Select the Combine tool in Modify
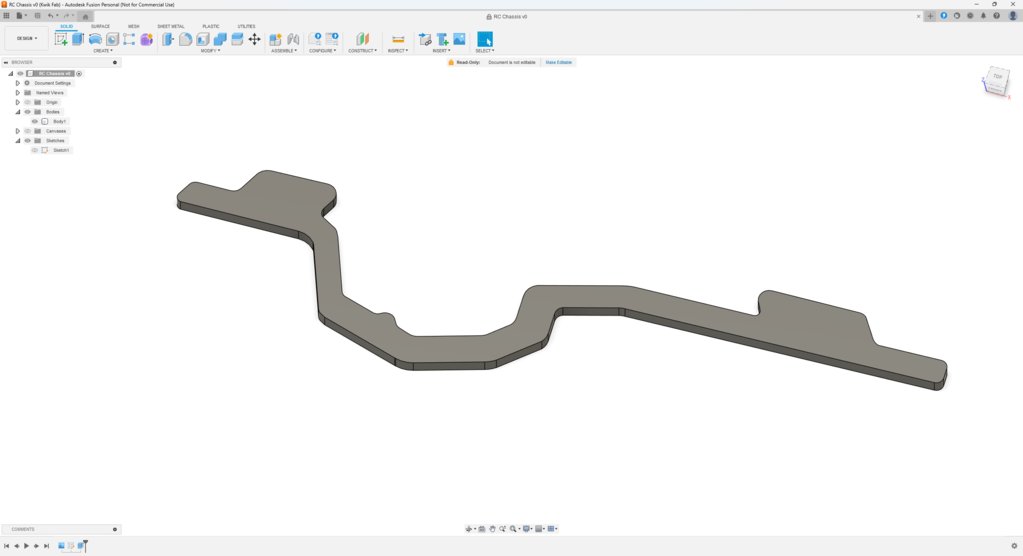Image resolution: width=1023 pixels, height=556 pixels. point(220,39)
